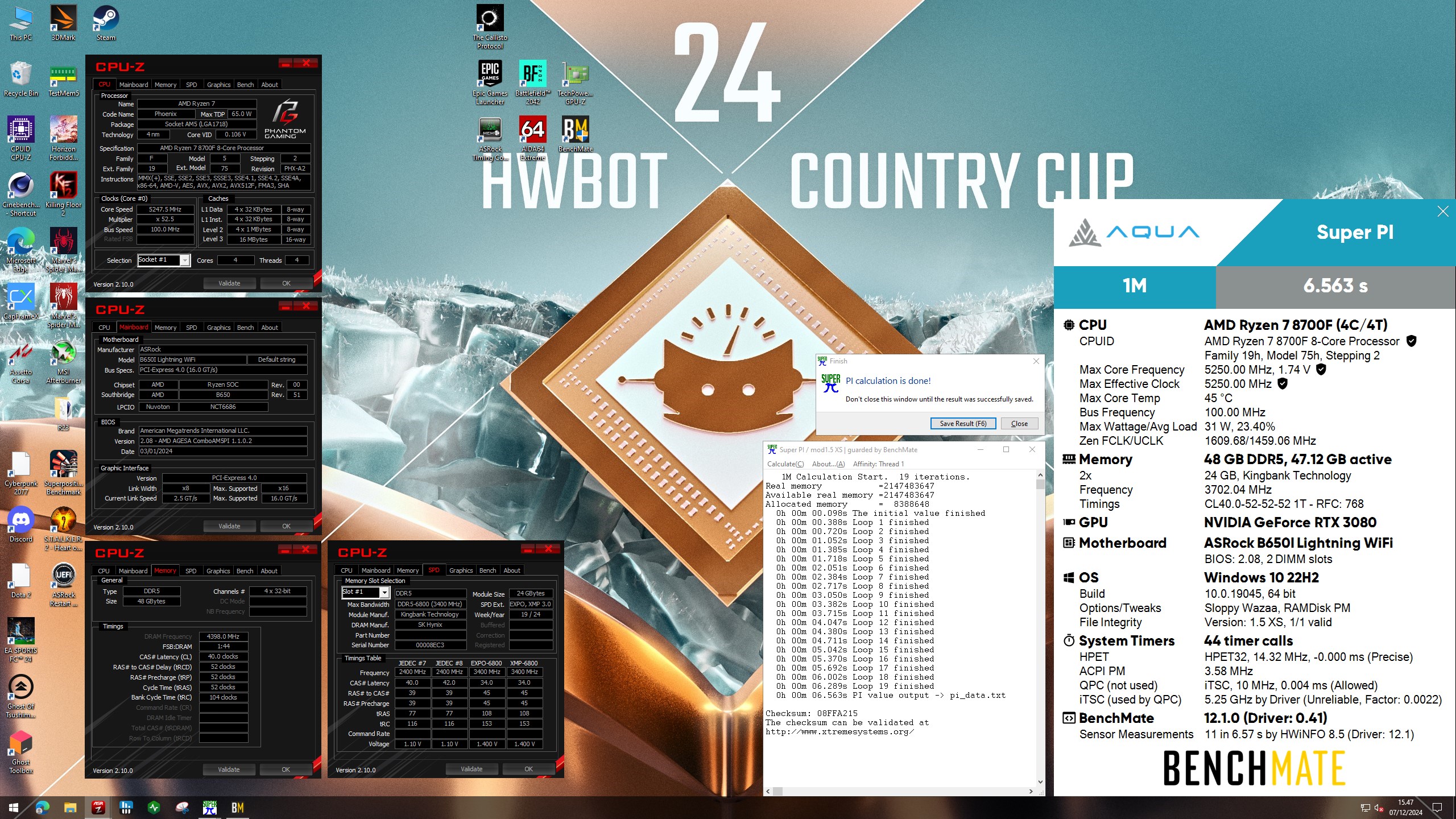Open the 3DMark desktop icon

[x=63, y=23]
